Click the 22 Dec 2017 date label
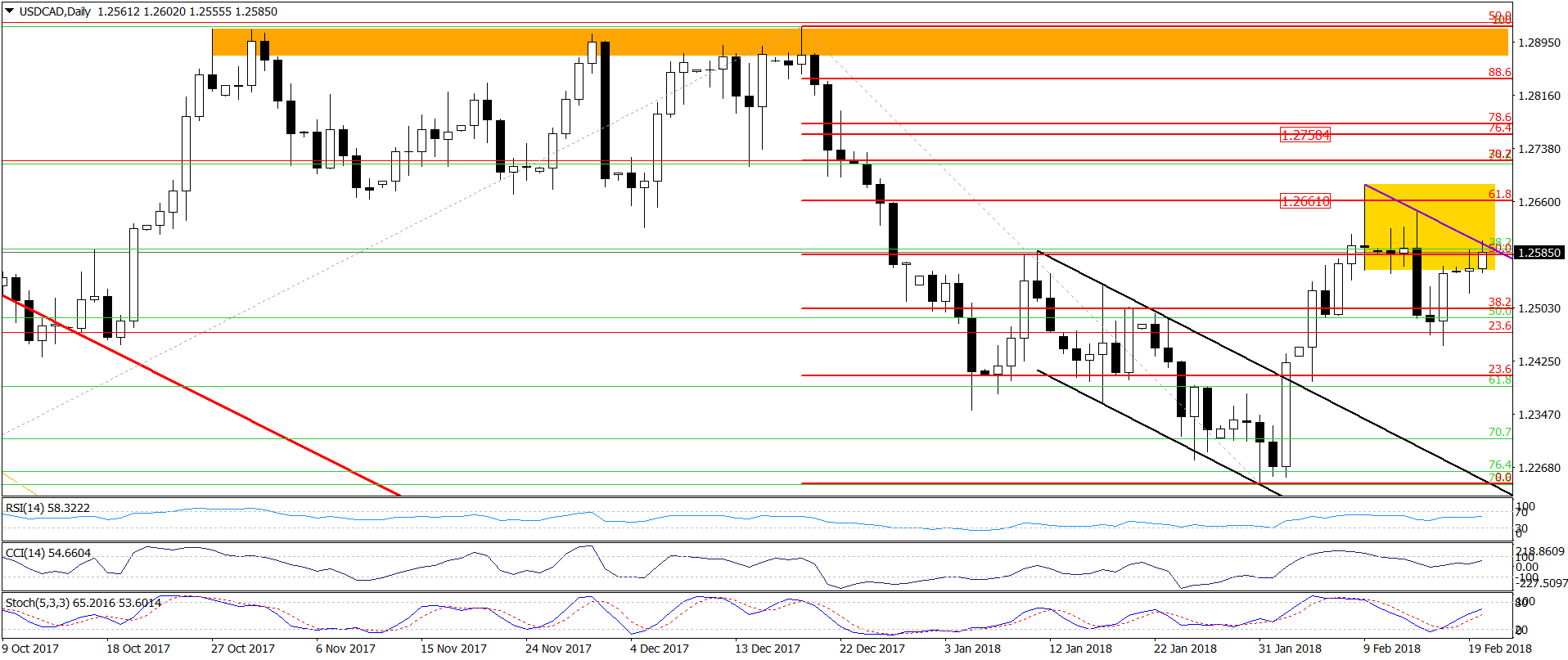This screenshot has height=660, width=1568. (872, 649)
